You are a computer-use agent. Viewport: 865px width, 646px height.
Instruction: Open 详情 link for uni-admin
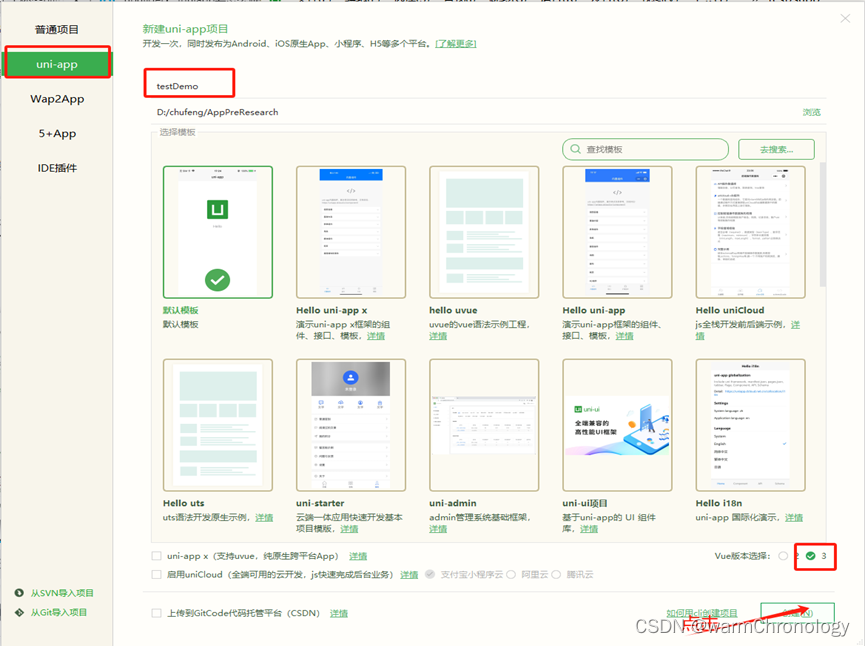coord(438,529)
